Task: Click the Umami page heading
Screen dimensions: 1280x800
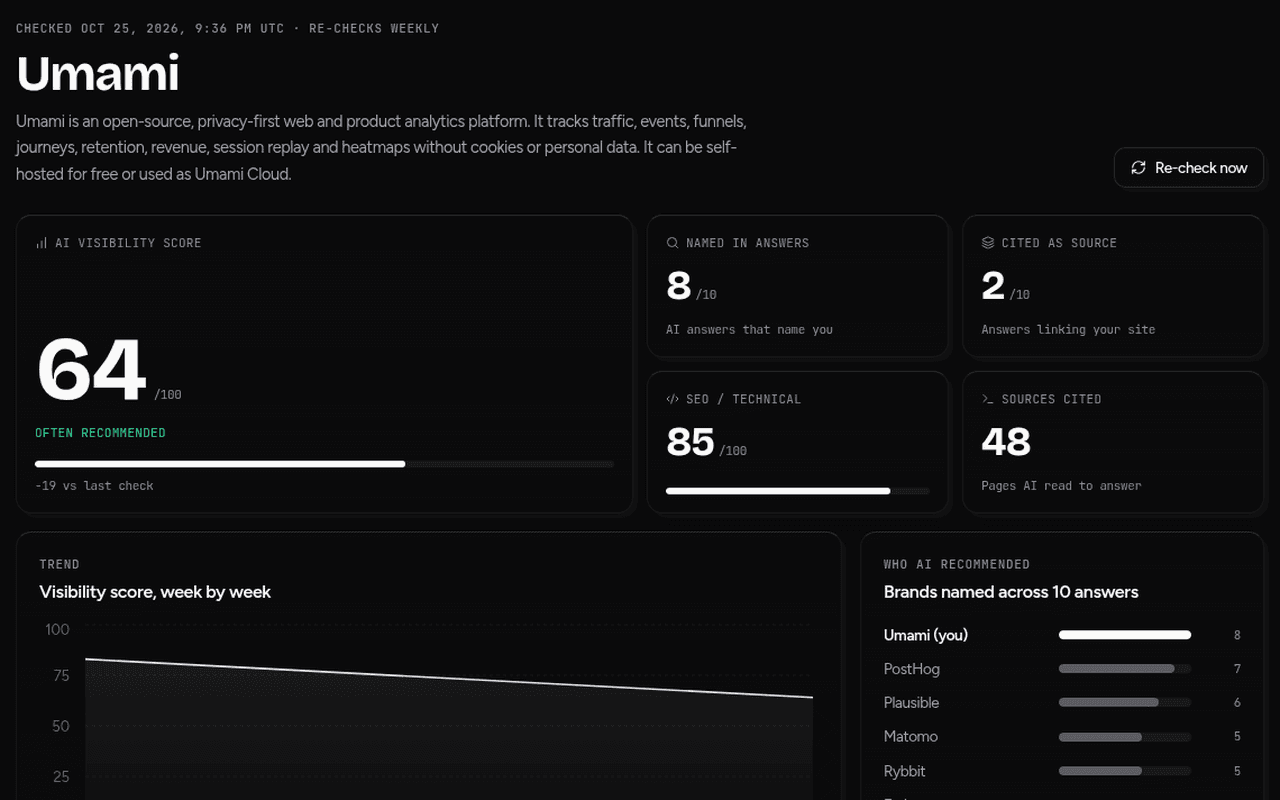Action: (98, 73)
